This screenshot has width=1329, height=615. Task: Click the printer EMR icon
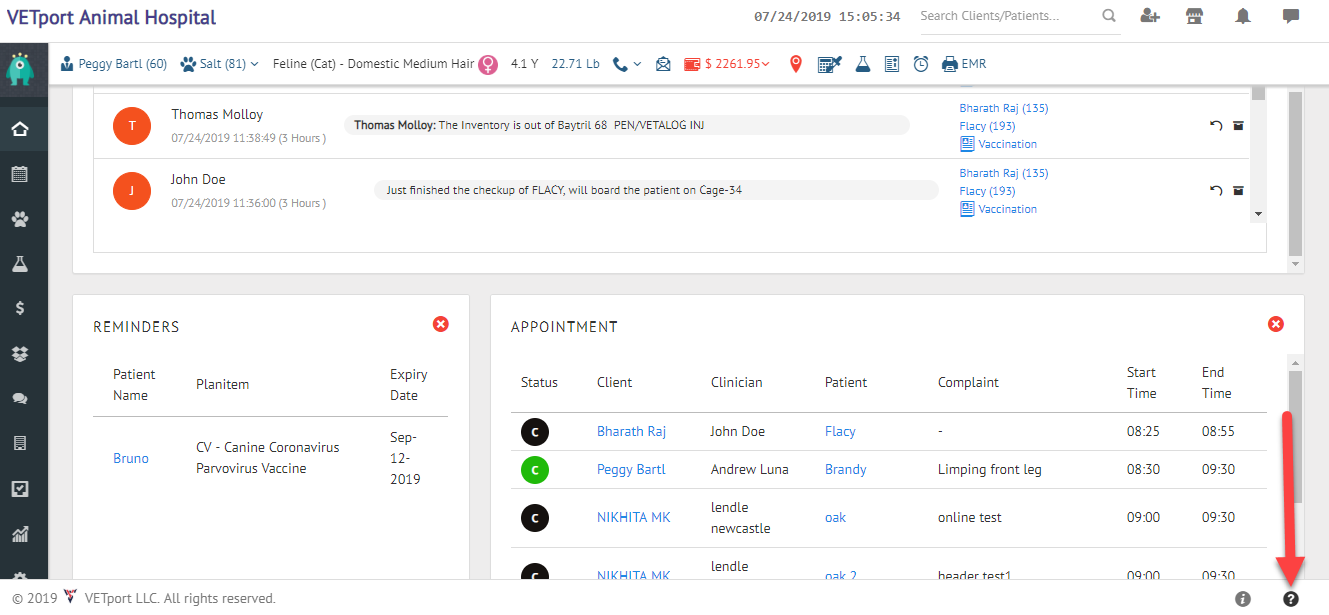[x=949, y=64]
